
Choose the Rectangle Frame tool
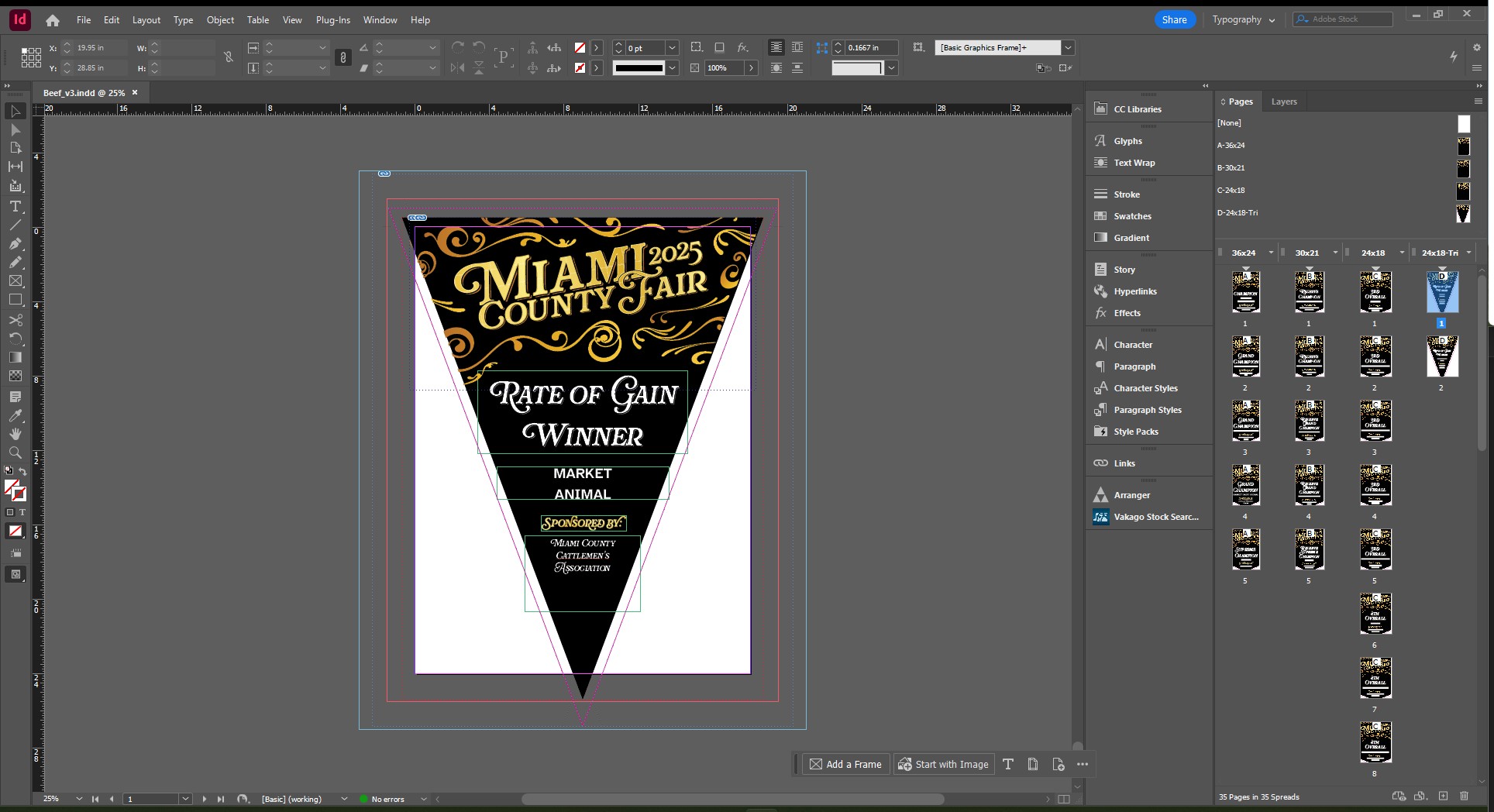(15, 280)
